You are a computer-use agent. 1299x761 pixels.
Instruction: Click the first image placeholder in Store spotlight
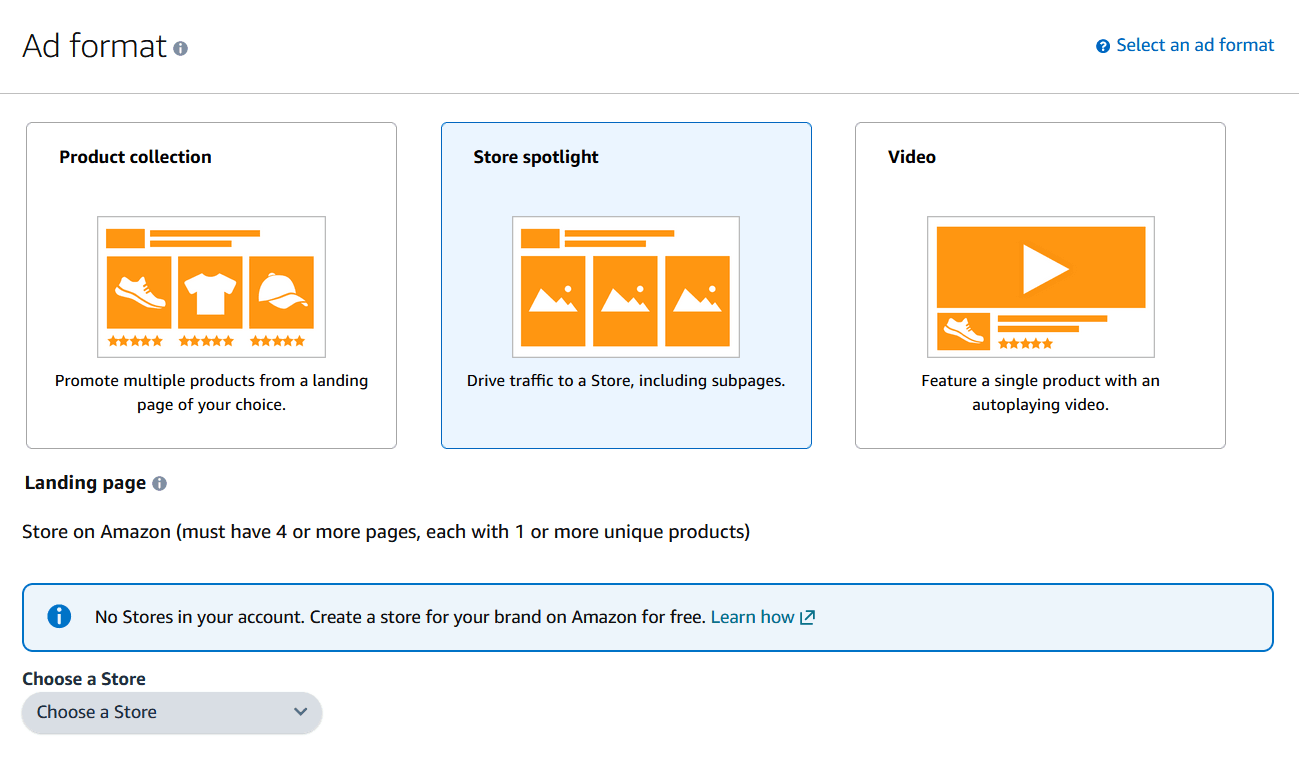click(x=553, y=300)
